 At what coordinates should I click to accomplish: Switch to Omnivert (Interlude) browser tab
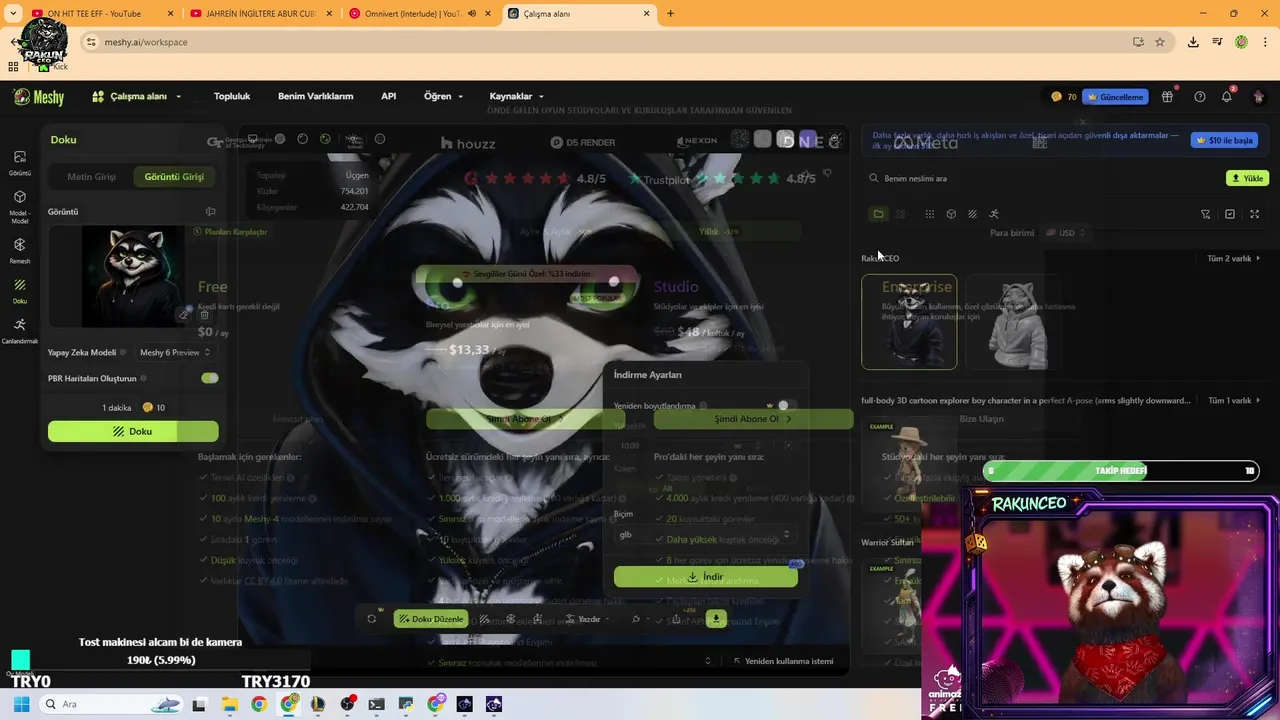[x=420, y=14]
